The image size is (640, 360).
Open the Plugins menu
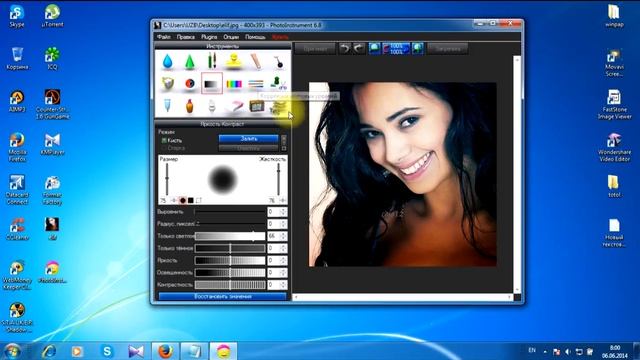click(x=209, y=37)
